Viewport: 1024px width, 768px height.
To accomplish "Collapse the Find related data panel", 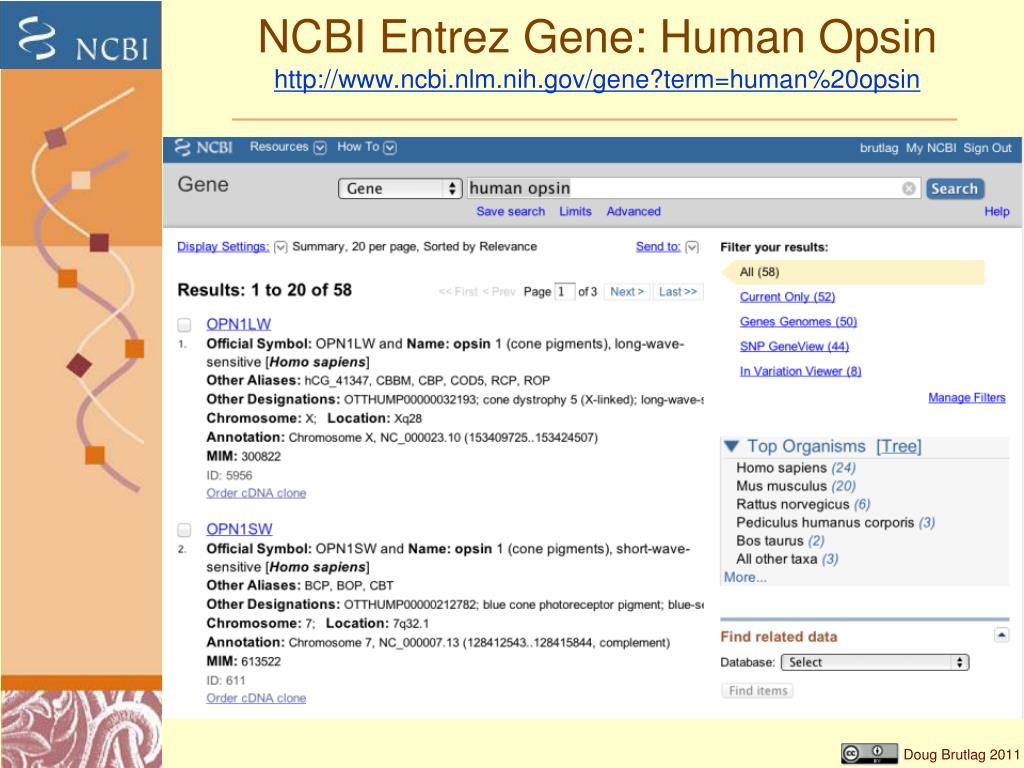I will click(1001, 635).
